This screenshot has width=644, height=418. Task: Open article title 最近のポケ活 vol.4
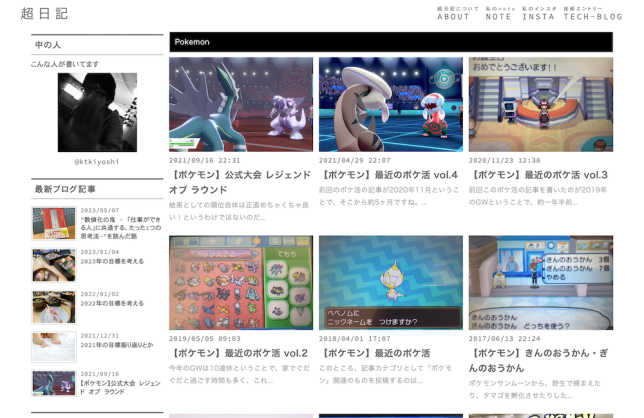pos(389,175)
